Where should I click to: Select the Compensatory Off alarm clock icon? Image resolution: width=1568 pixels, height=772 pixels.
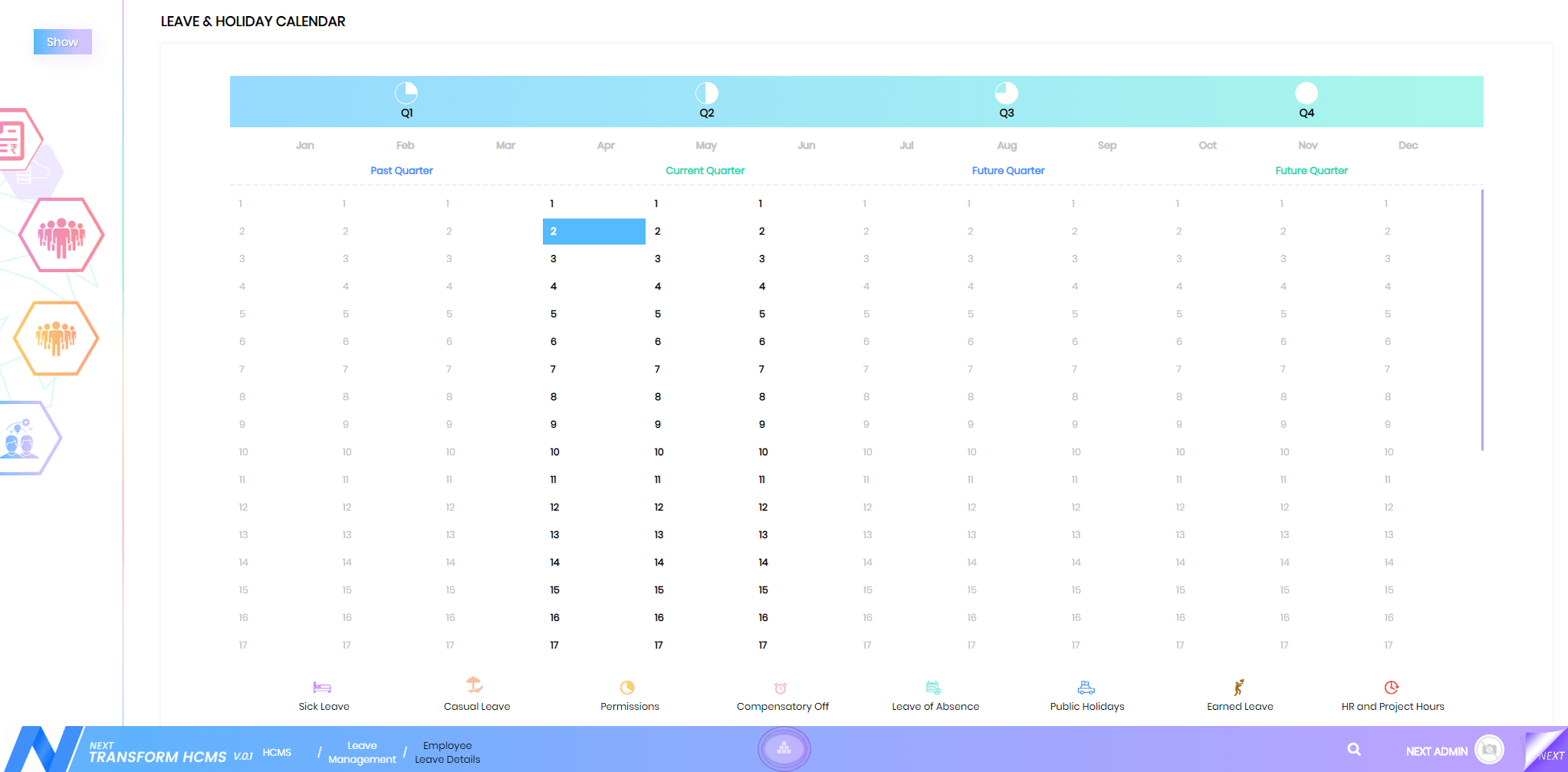click(x=781, y=688)
